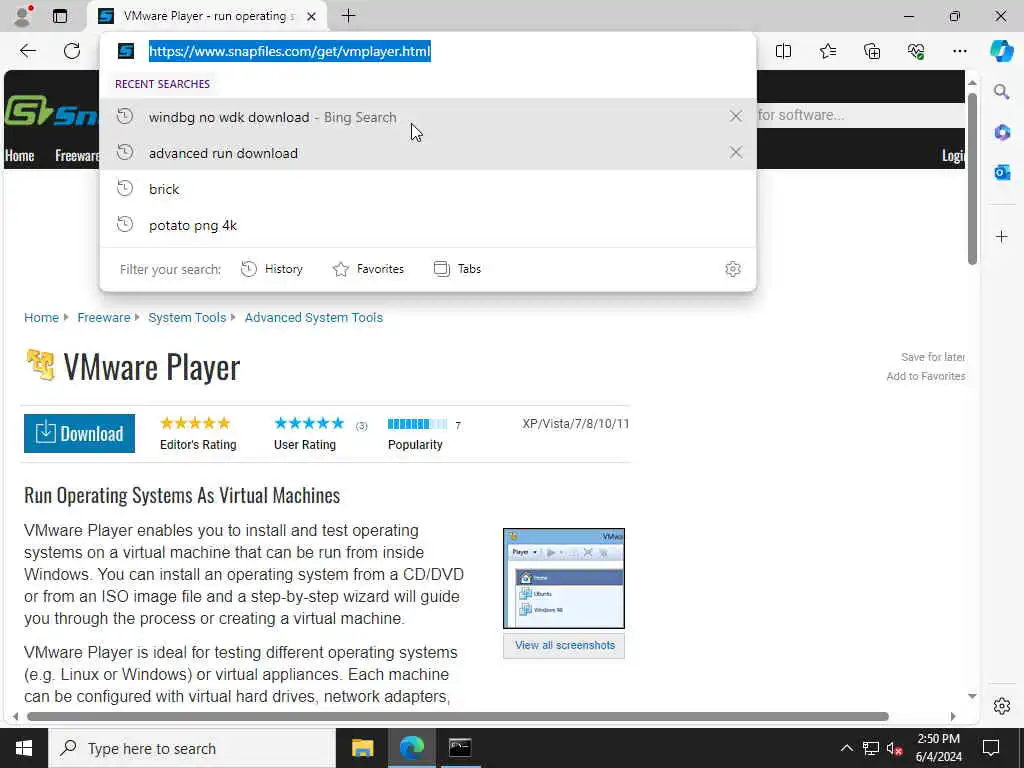Select 'windbg no wdk download' recent search
The image size is (1024, 768).
point(428,116)
